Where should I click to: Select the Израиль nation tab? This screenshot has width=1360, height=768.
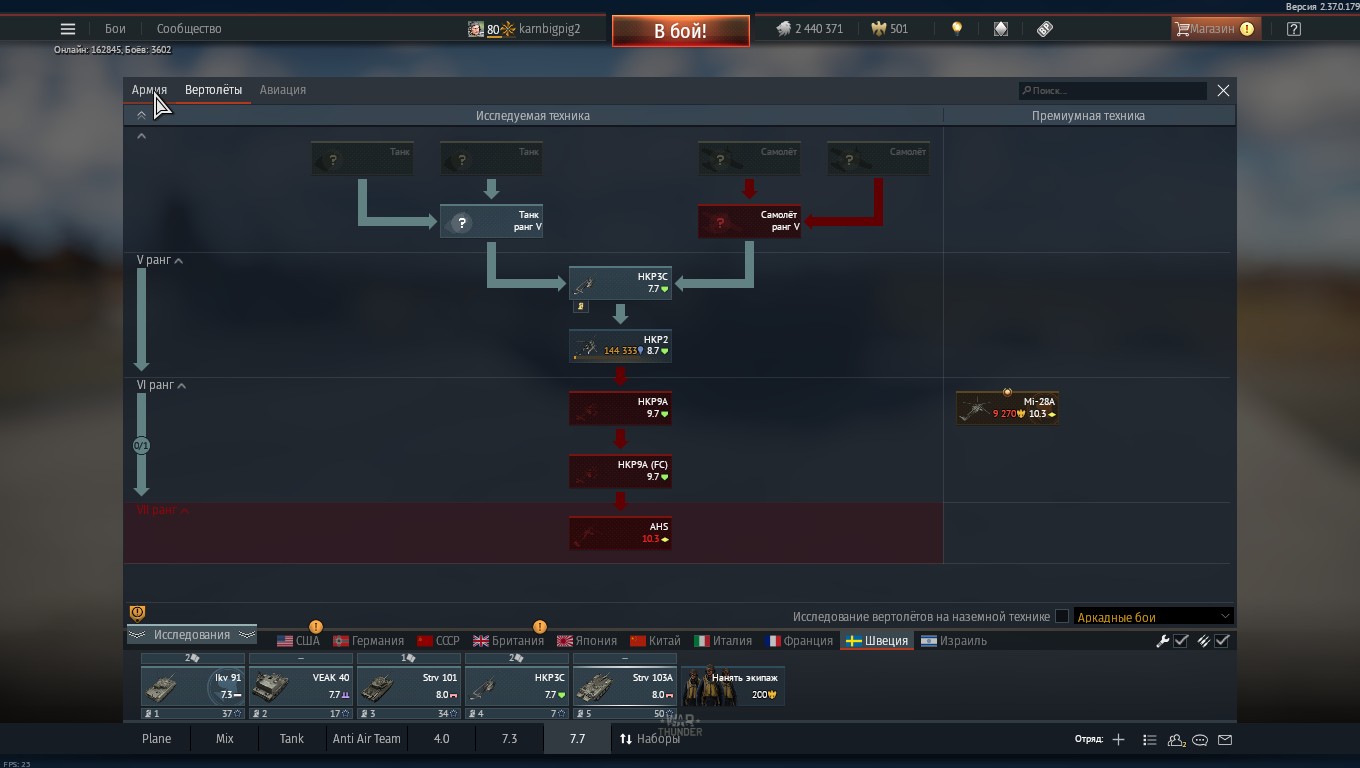954,641
